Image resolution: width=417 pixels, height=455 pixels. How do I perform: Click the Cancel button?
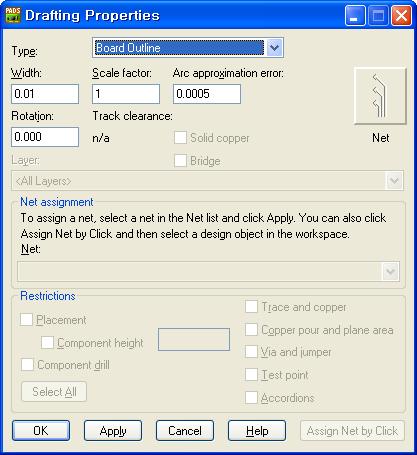pyautogui.click(x=185, y=431)
